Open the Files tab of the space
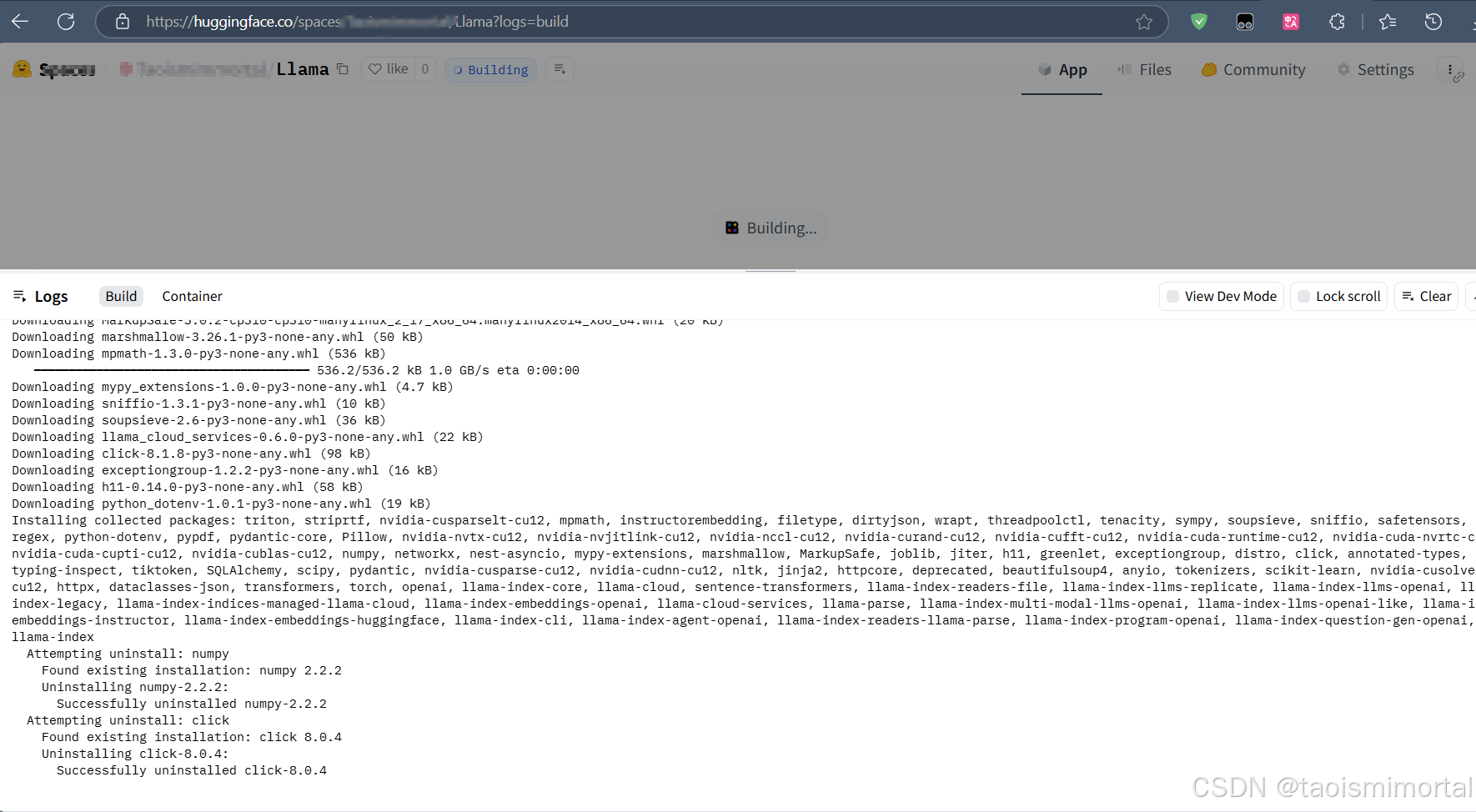1476x812 pixels. 1145,70
